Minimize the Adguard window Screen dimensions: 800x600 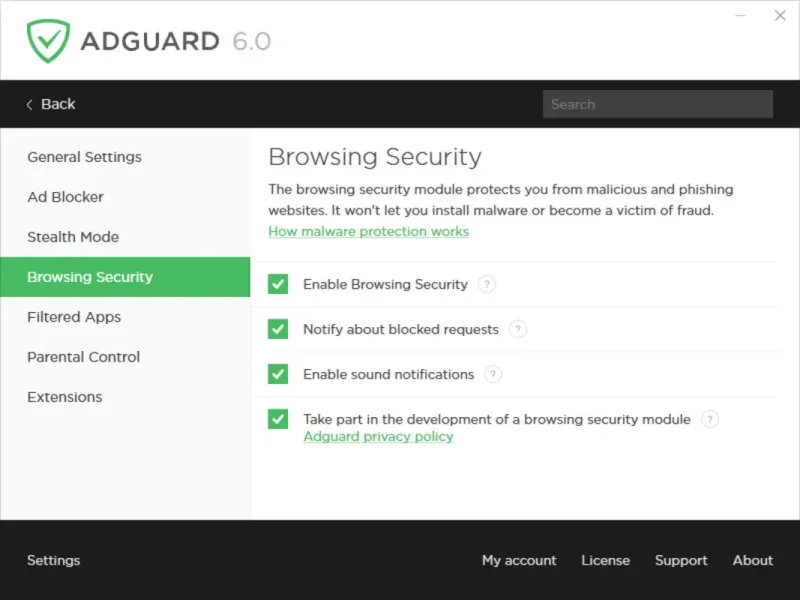pyautogui.click(x=741, y=16)
